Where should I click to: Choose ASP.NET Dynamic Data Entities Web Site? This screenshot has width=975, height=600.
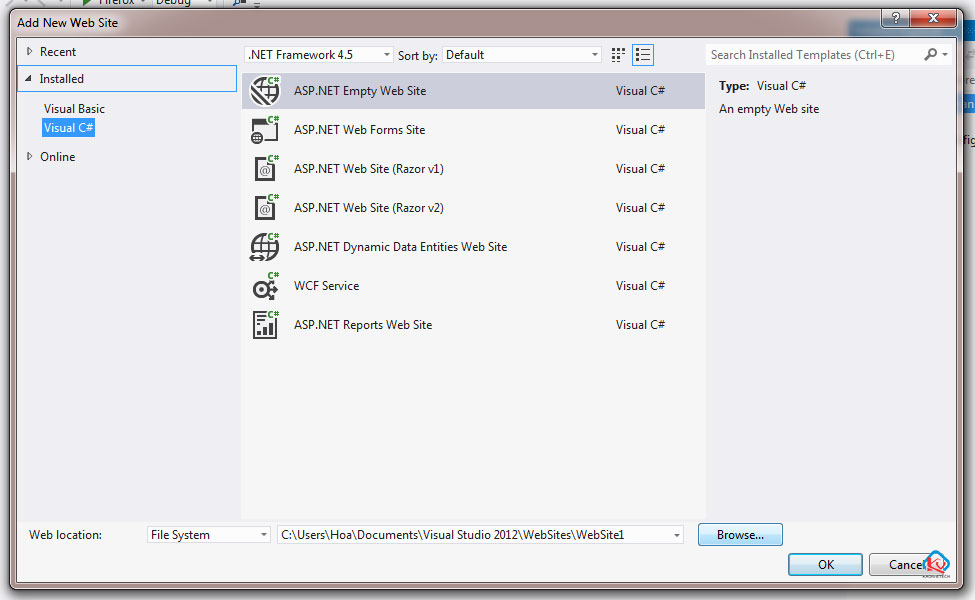(473, 247)
